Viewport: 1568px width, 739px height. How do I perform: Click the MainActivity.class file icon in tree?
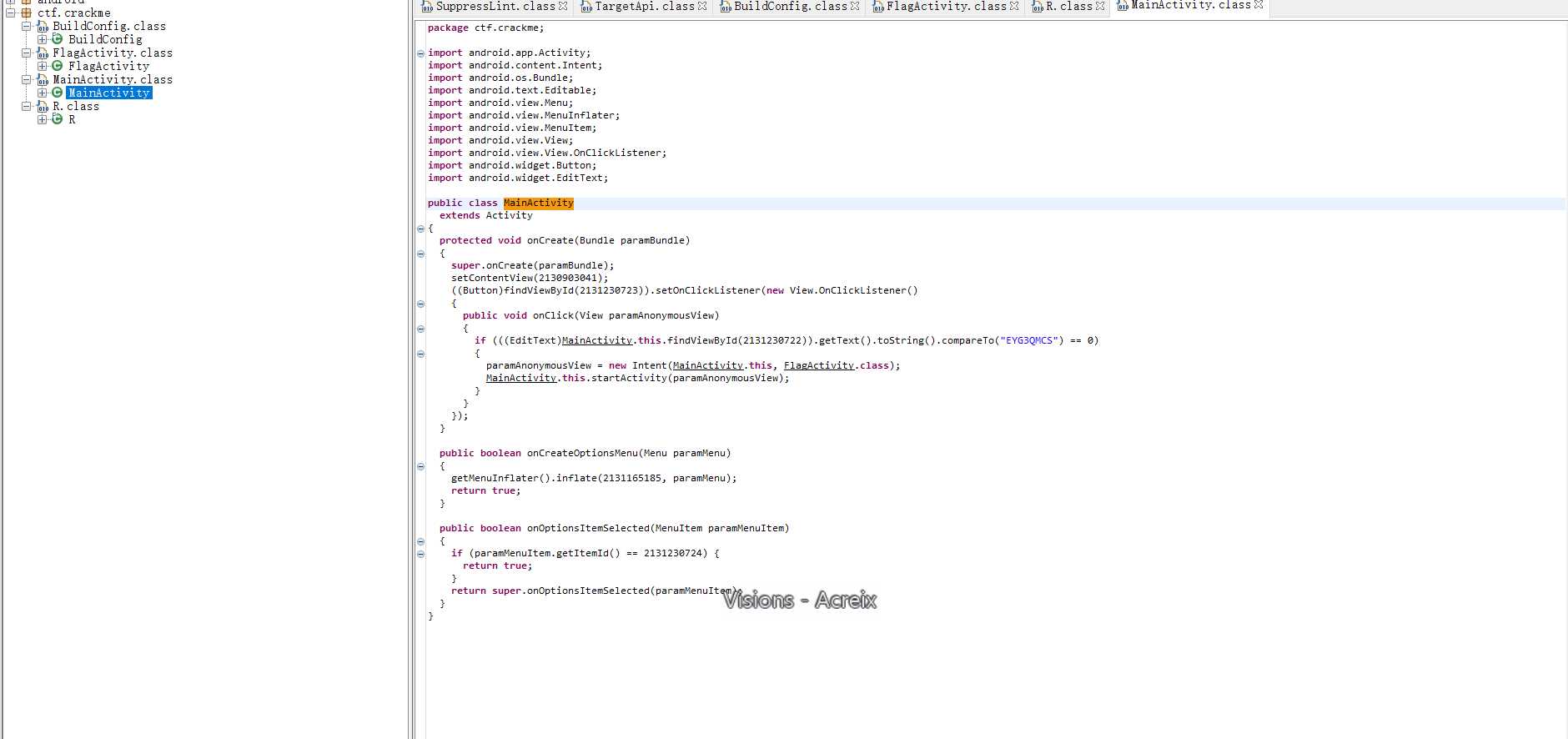click(x=43, y=80)
